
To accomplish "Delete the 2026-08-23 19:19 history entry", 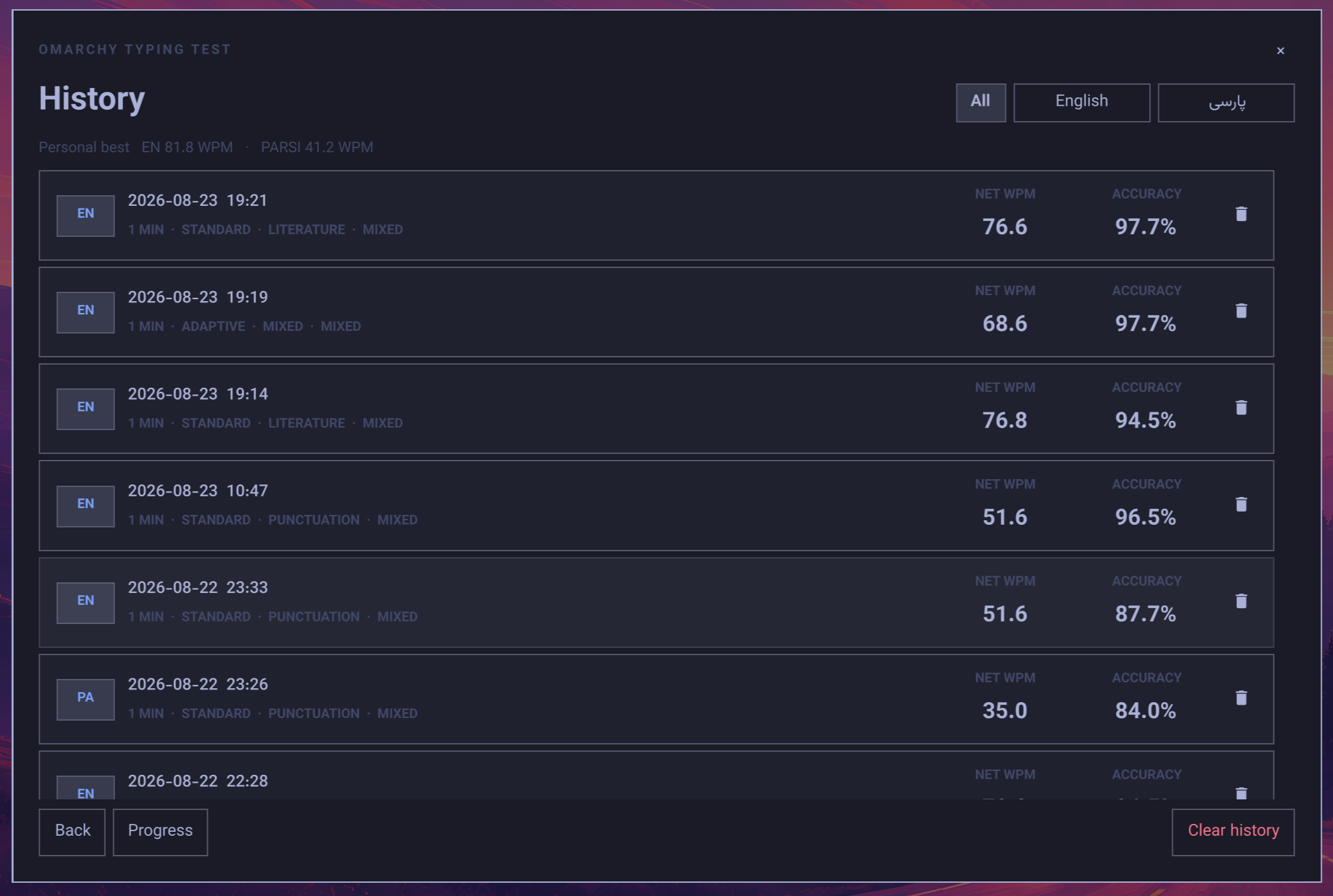I will click(1241, 310).
